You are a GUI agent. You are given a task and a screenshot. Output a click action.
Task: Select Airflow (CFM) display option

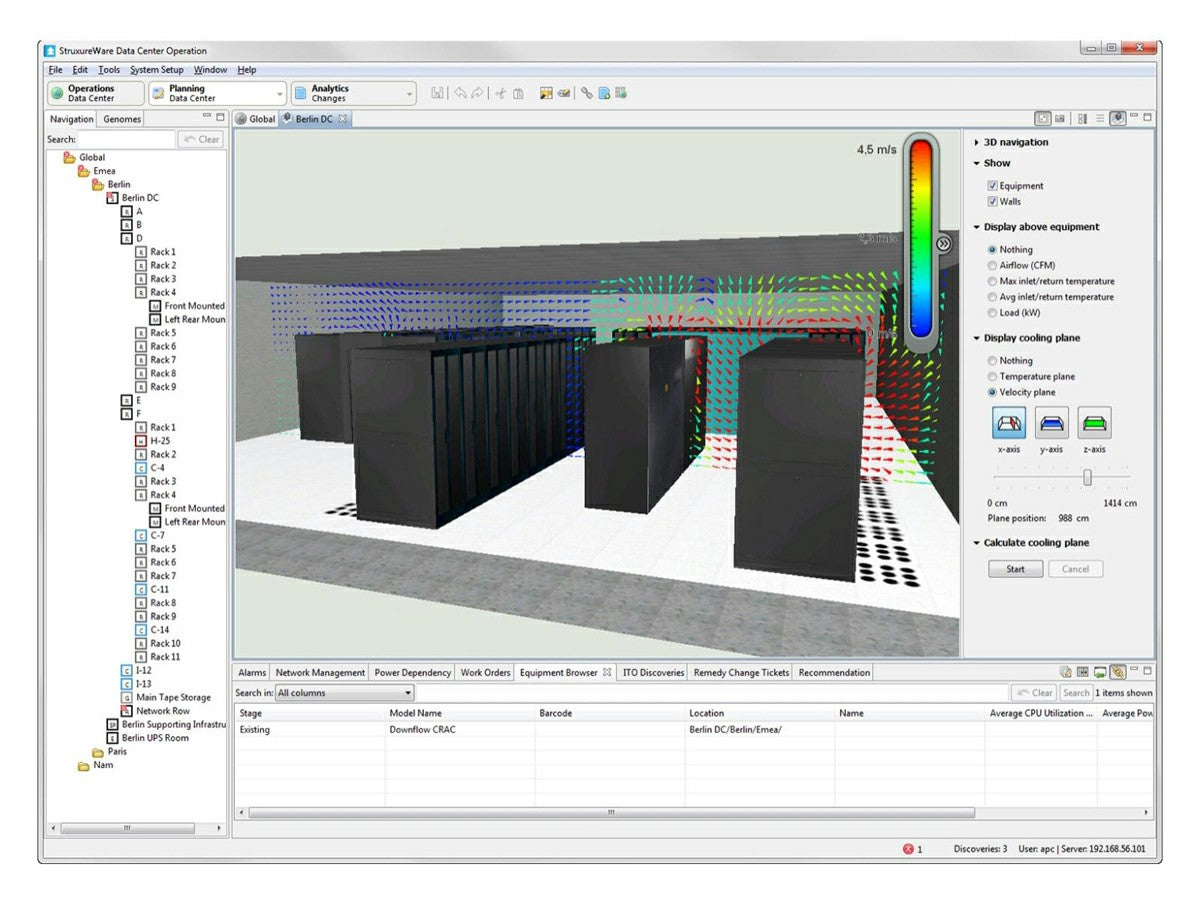[992, 266]
